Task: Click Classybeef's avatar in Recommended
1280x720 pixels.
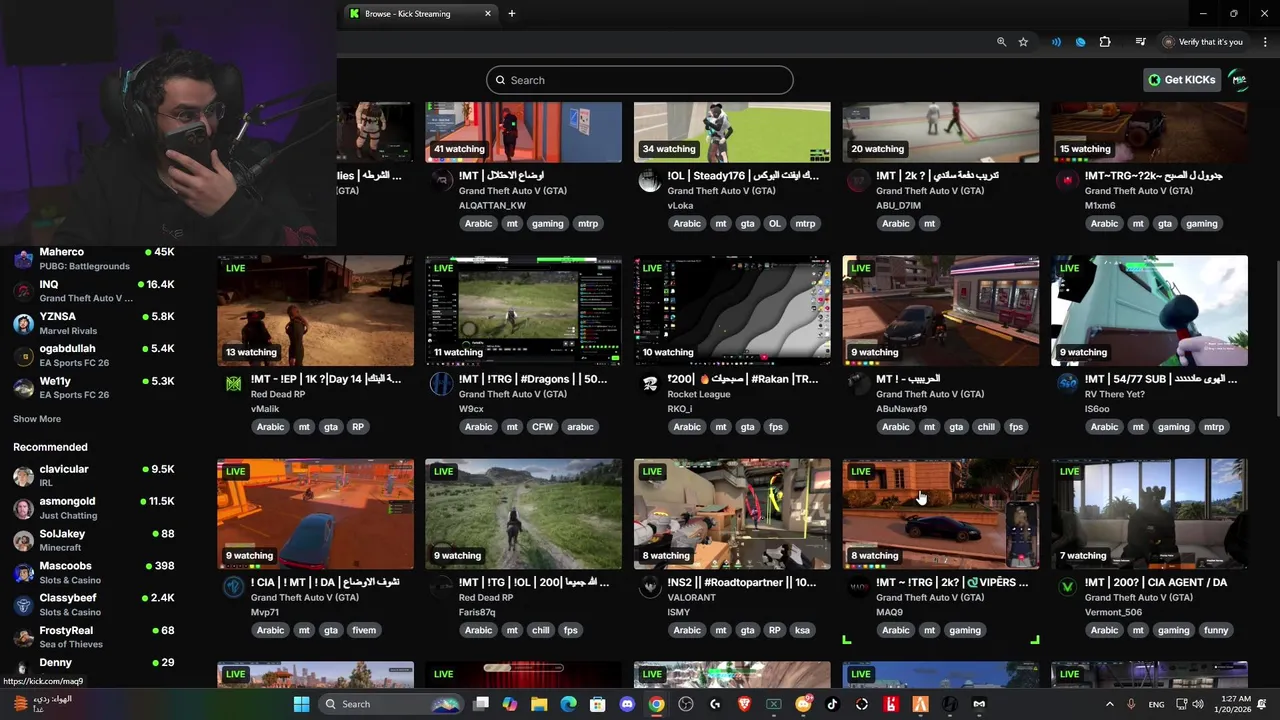Action: [24, 605]
